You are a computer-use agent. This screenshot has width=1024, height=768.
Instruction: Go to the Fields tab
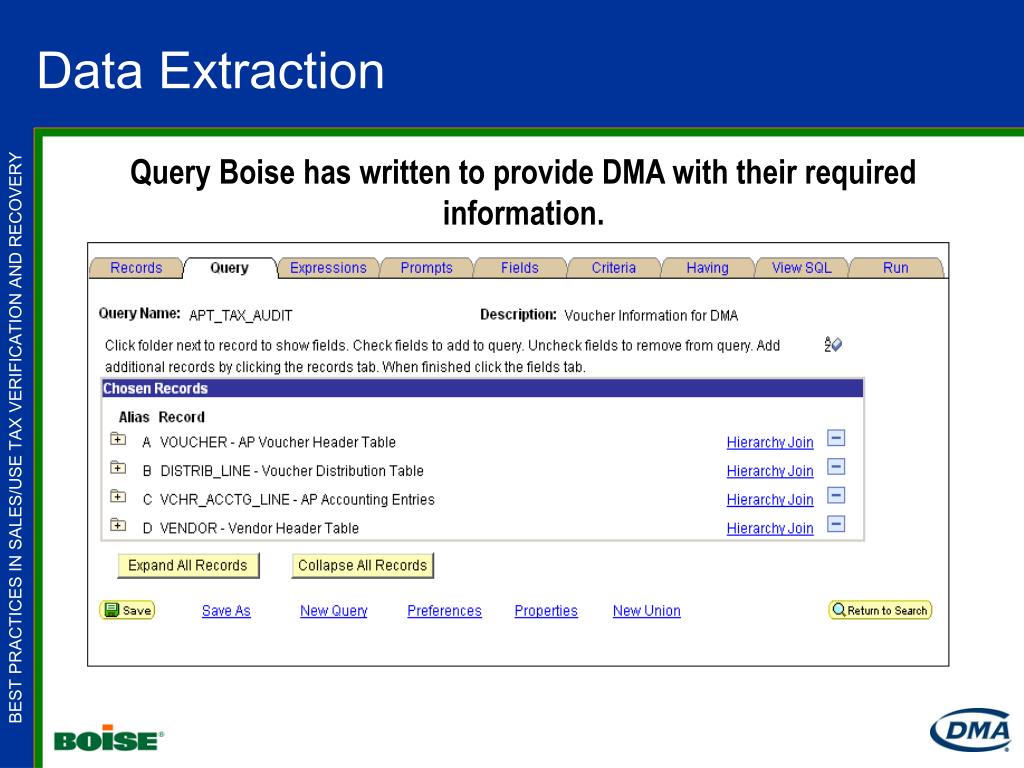click(520, 268)
